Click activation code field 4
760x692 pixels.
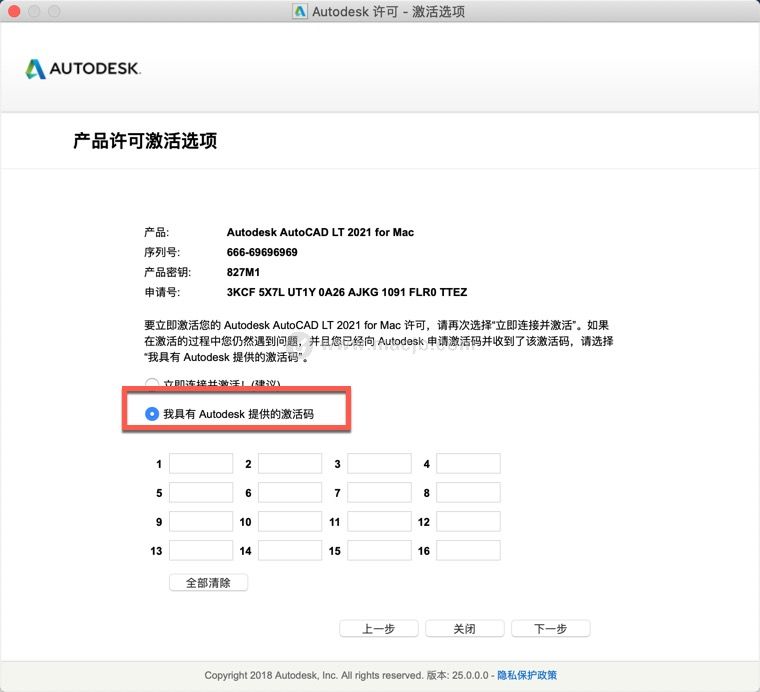point(468,464)
